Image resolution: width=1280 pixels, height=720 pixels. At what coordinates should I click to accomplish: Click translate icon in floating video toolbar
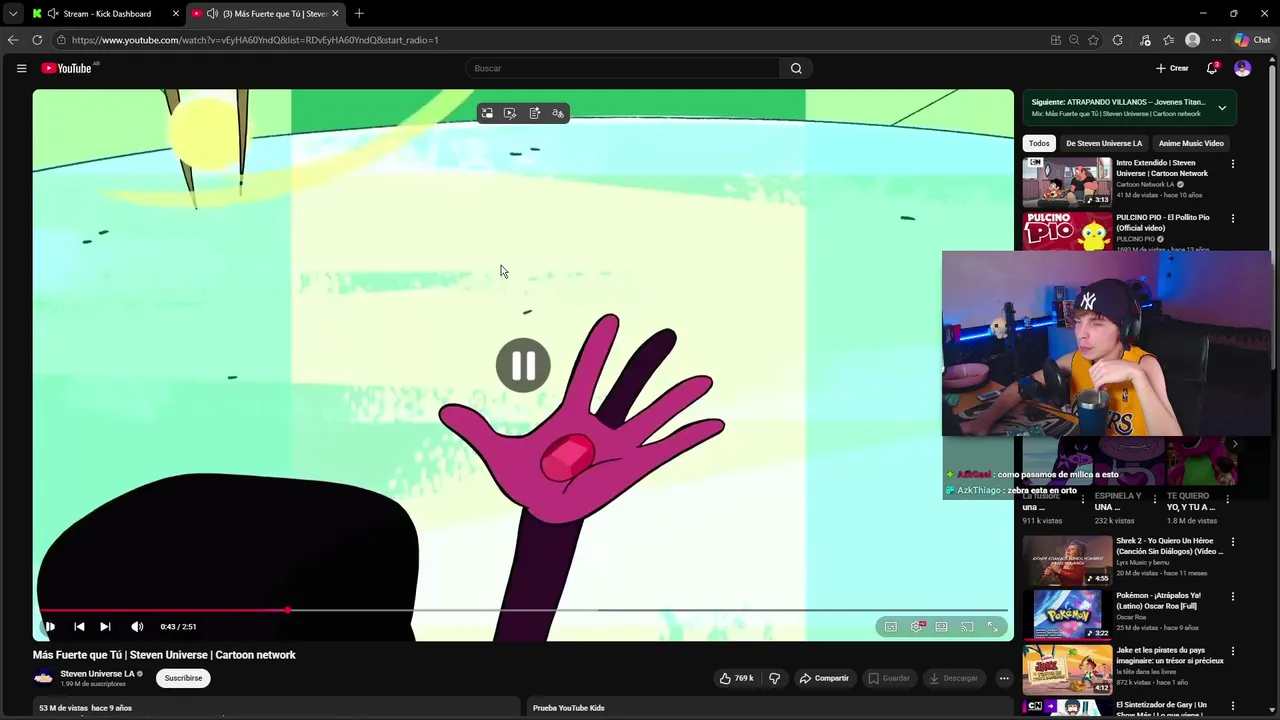click(558, 113)
